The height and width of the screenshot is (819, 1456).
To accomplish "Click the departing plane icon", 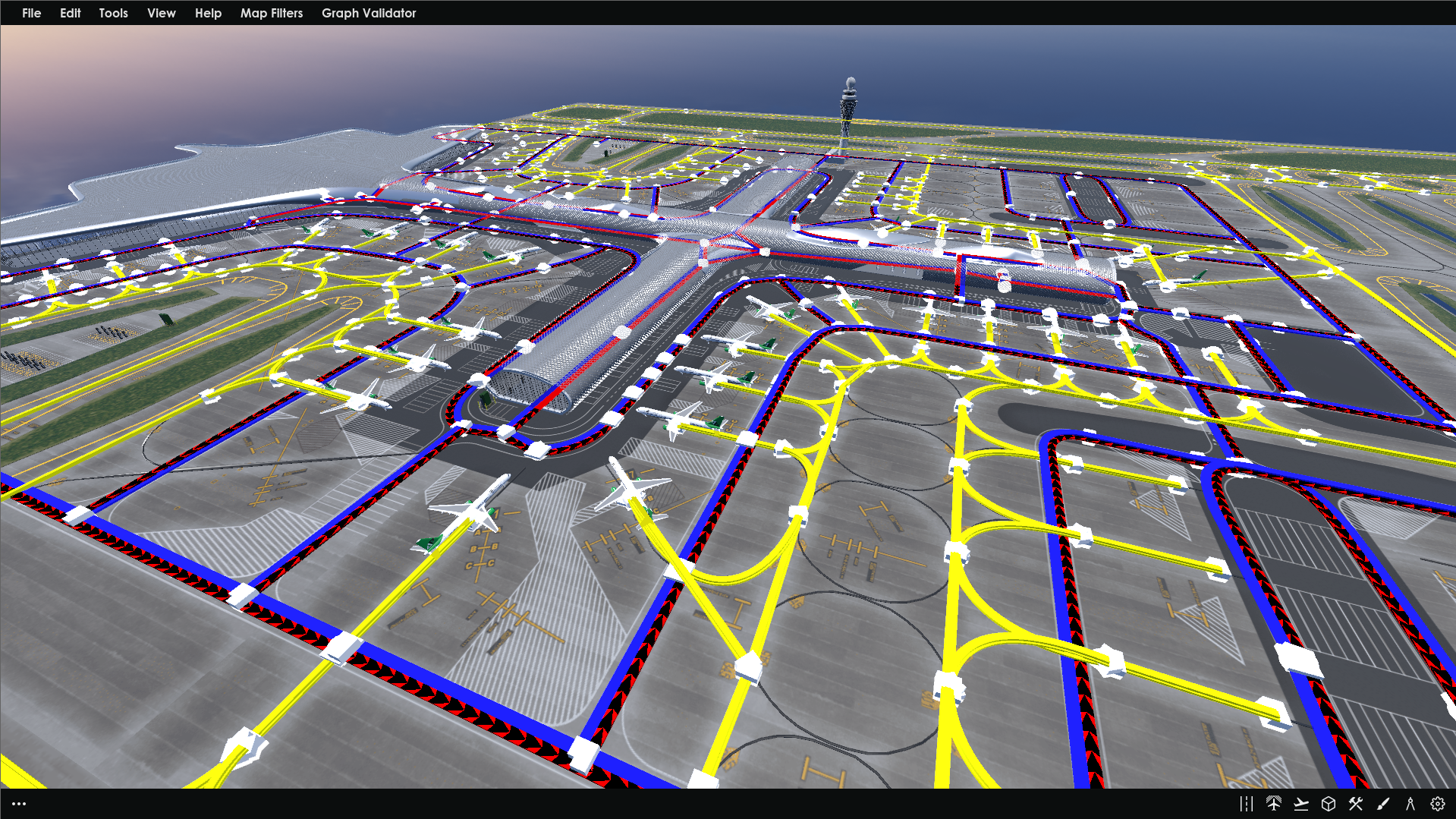I will [x=1301, y=804].
